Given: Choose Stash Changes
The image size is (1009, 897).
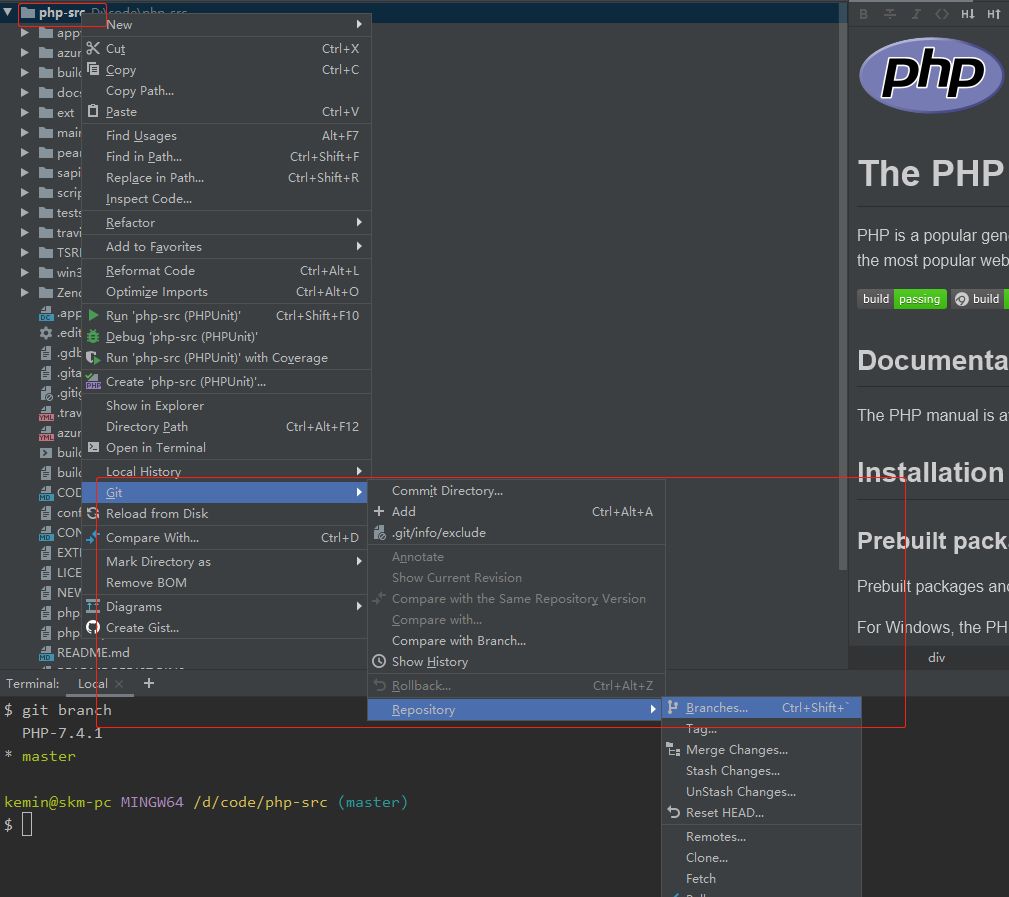Looking at the screenshot, I should [761, 771].
